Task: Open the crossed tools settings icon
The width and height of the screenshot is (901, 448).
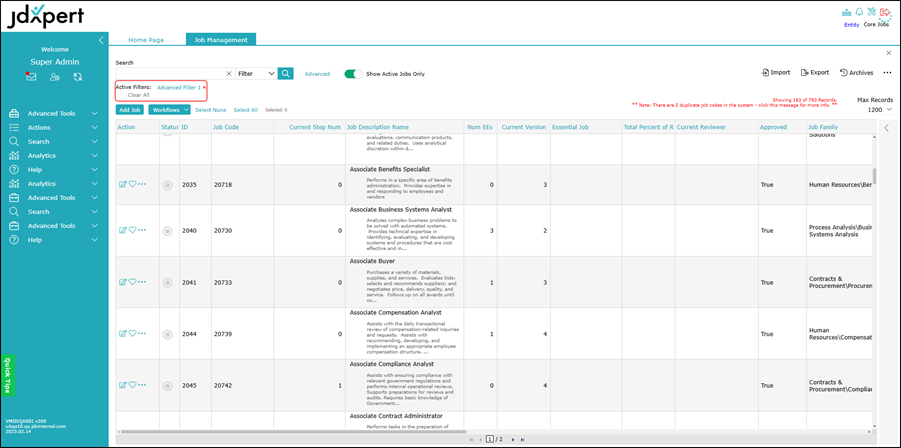Action: 872,11
